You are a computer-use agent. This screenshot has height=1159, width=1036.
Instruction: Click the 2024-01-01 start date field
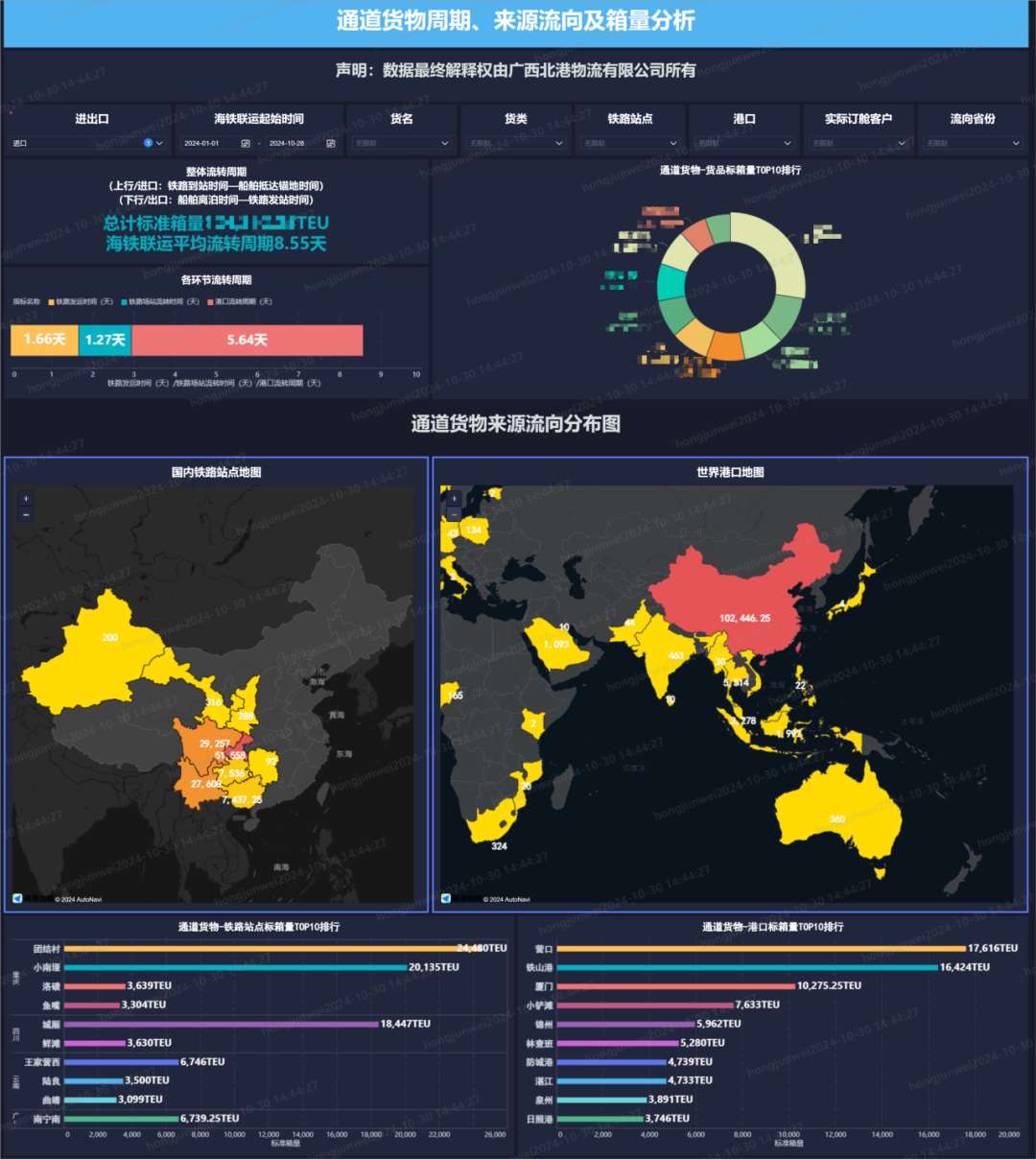tap(203, 143)
